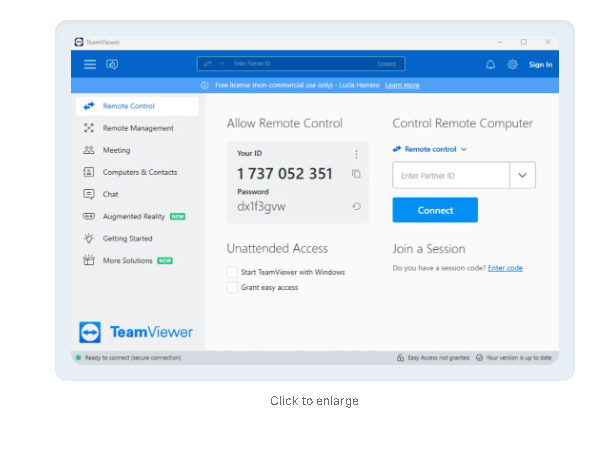Viewport: 601px width, 454px height.
Task: Close the TeamViewer window
Action: [548, 42]
